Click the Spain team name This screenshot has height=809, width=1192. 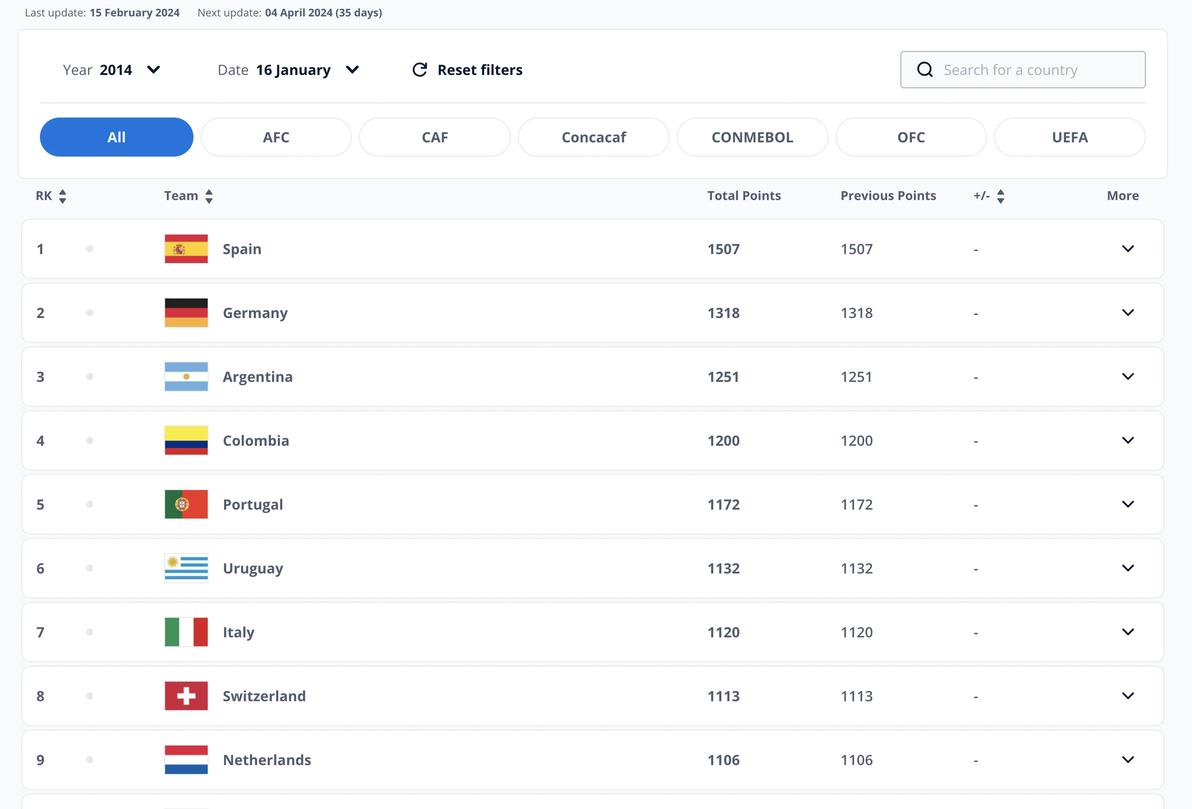point(242,249)
